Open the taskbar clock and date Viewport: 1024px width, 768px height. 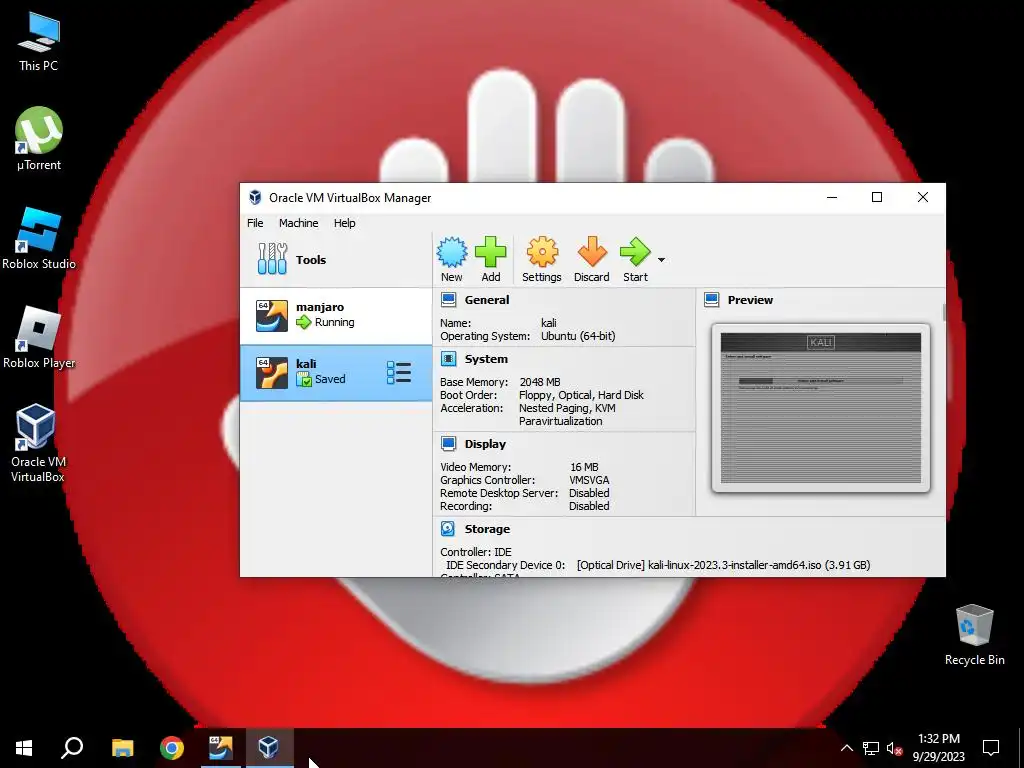(x=938, y=748)
